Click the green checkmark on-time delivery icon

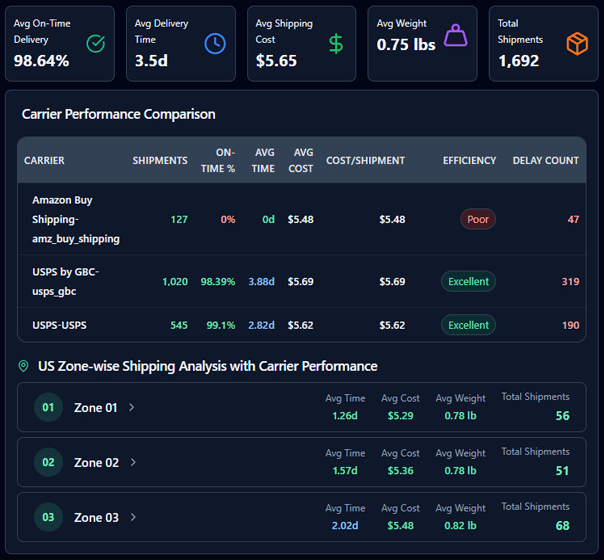point(96,44)
